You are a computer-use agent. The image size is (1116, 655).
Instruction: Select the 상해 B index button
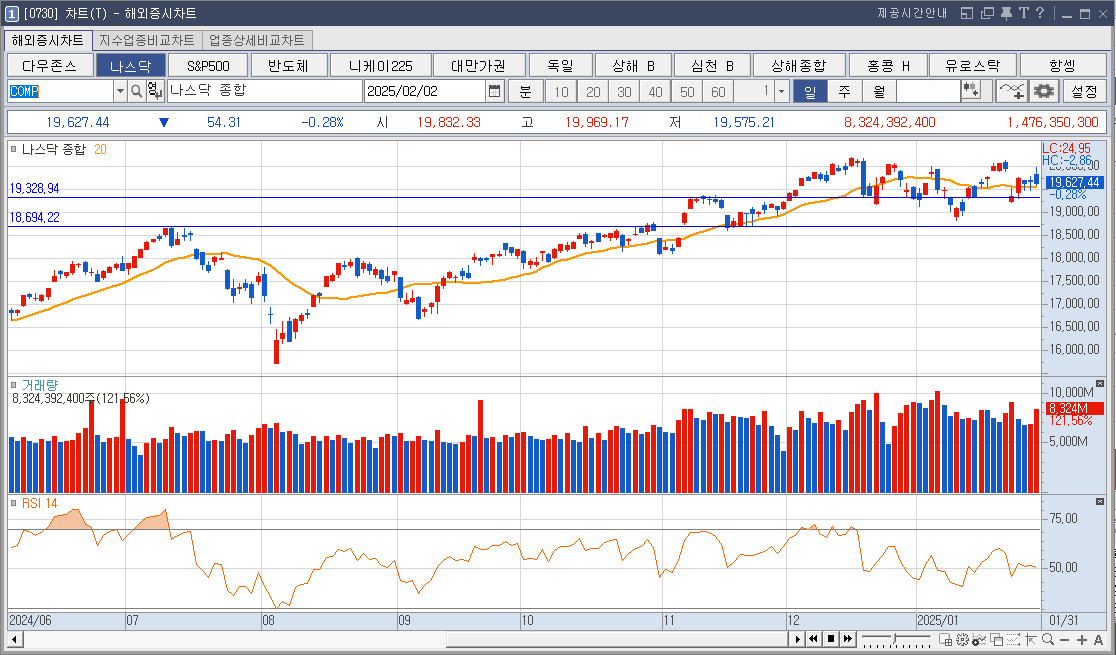point(633,66)
